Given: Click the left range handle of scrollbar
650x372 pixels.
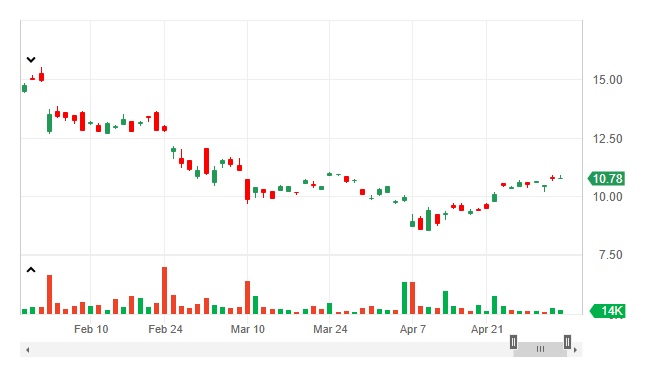Looking at the screenshot, I should (x=513, y=342).
